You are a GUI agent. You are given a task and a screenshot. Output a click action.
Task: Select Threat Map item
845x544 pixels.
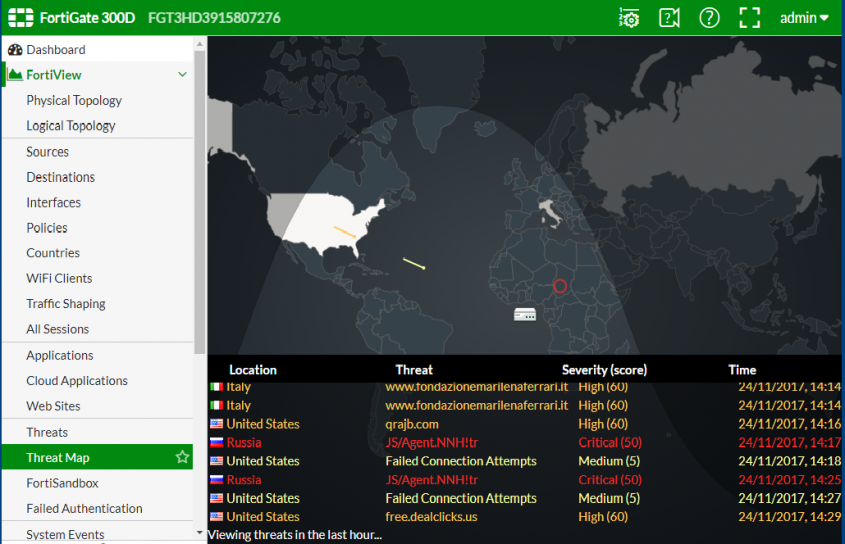pos(98,457)
